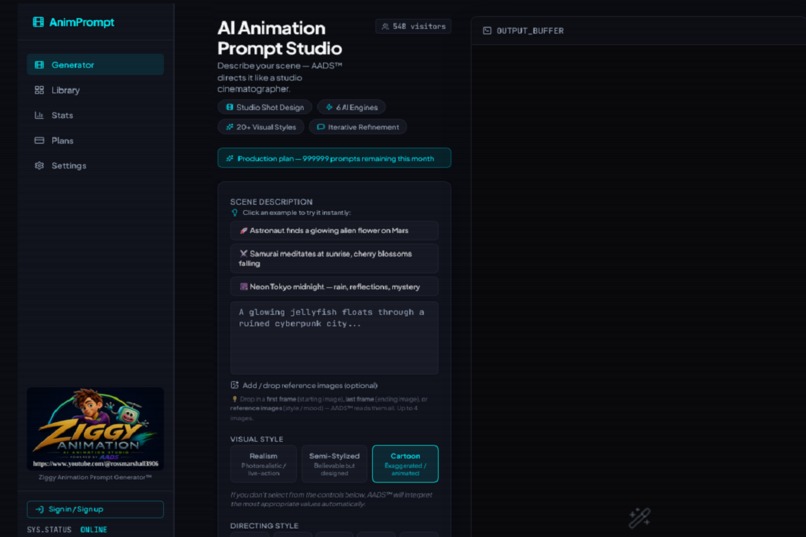Click the Sign in / Sign up button
The image size is (806, 537).
95,509
